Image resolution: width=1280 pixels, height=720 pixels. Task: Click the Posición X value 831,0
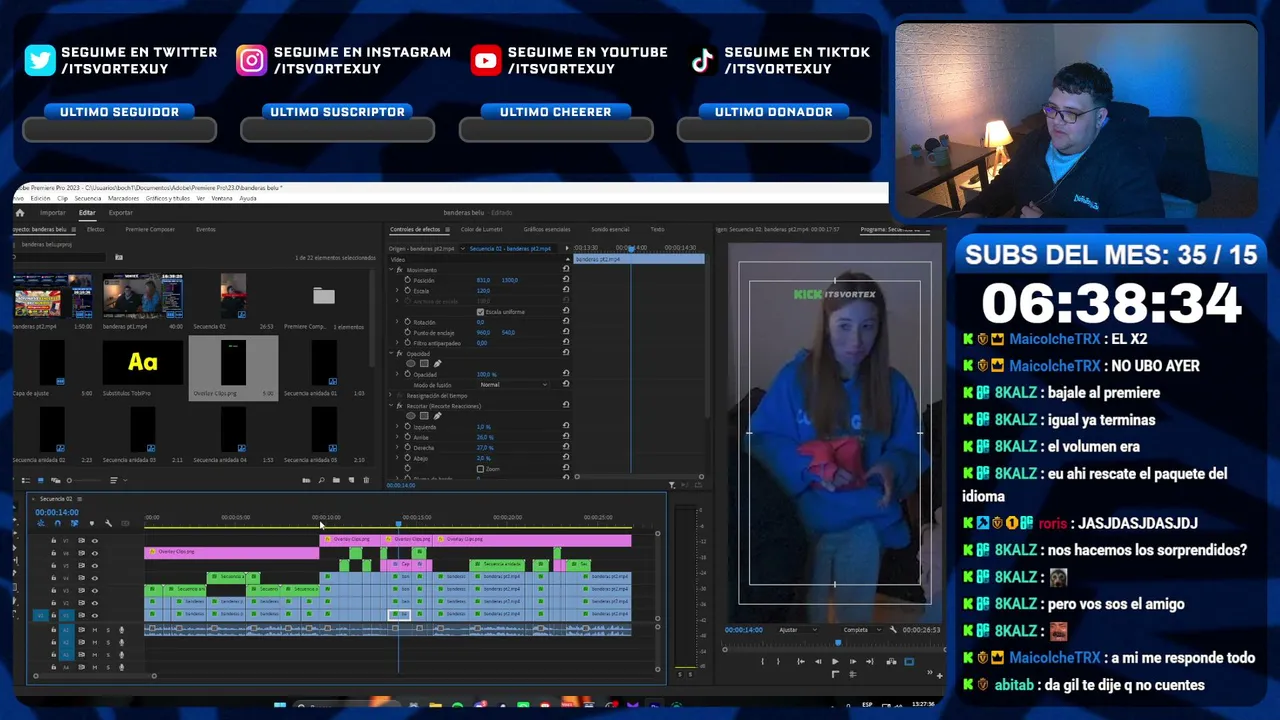pyautogui.click(x=483, y=280)
